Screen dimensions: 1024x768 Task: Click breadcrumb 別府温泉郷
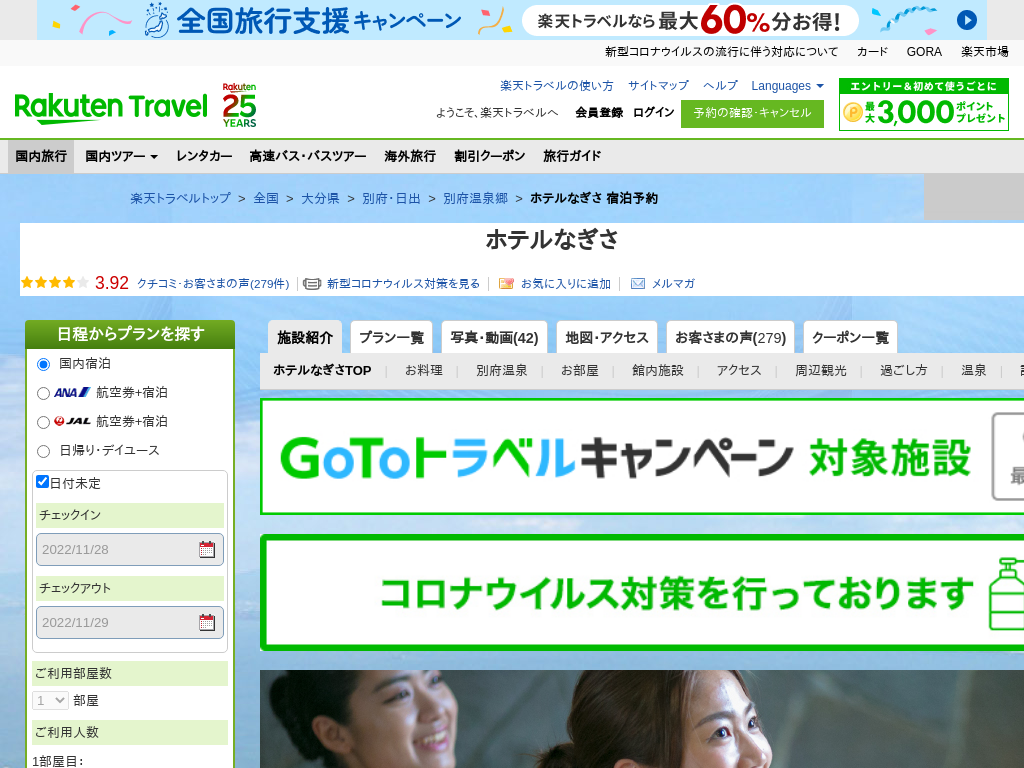[475, 198]
